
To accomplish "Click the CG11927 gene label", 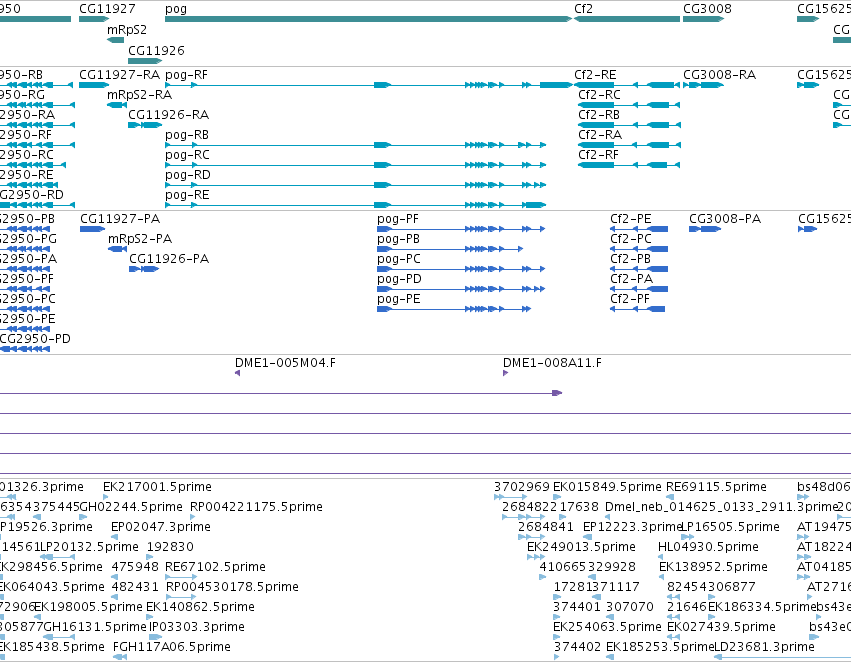I will coord(107,9).
